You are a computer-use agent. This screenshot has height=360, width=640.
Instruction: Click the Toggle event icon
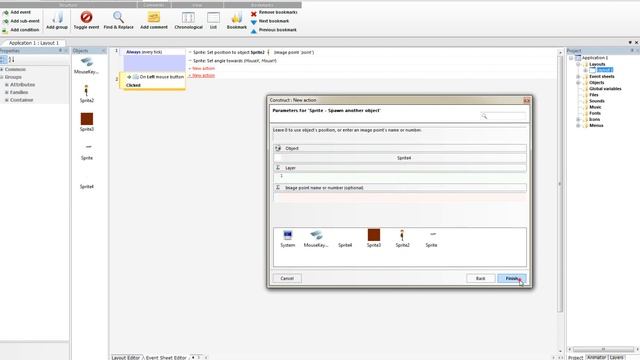[86, 20]
